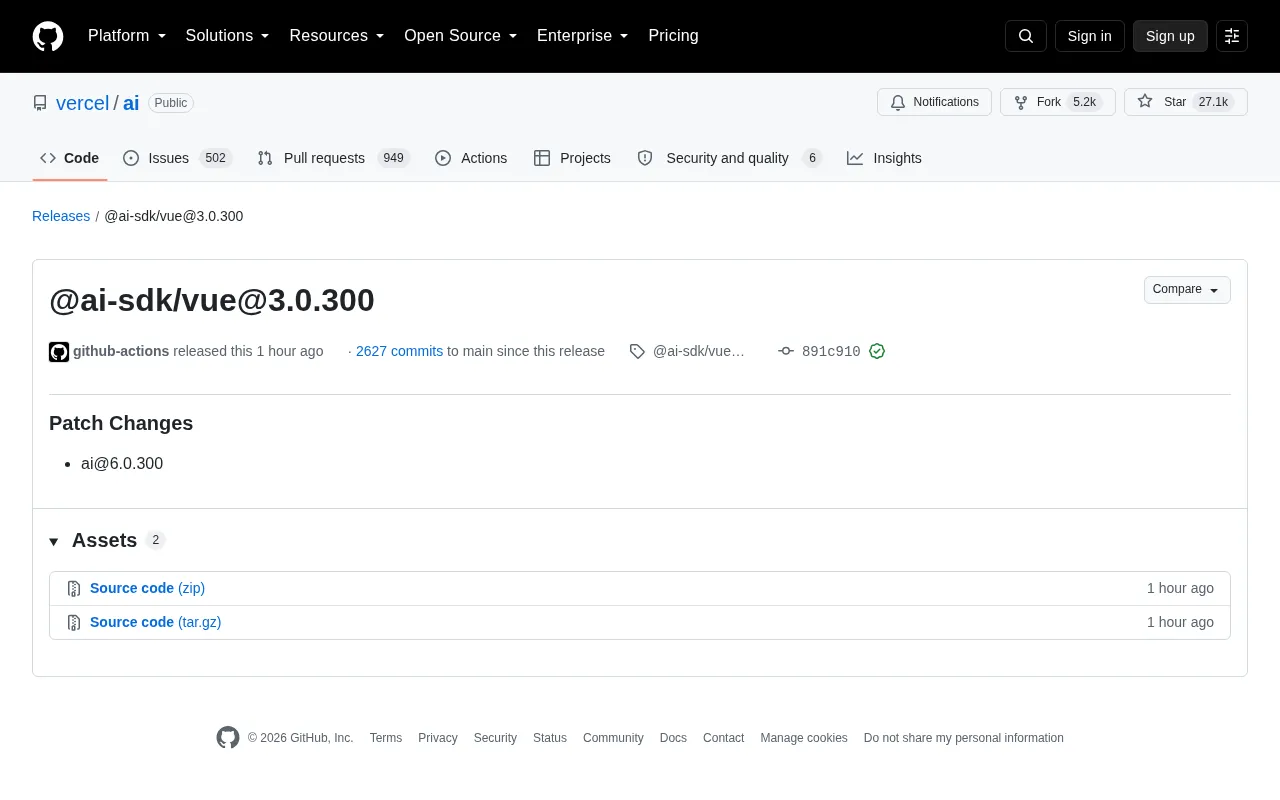Expand the Solutions dropdown
This screenshot has height=800, width=1280.
228,36
